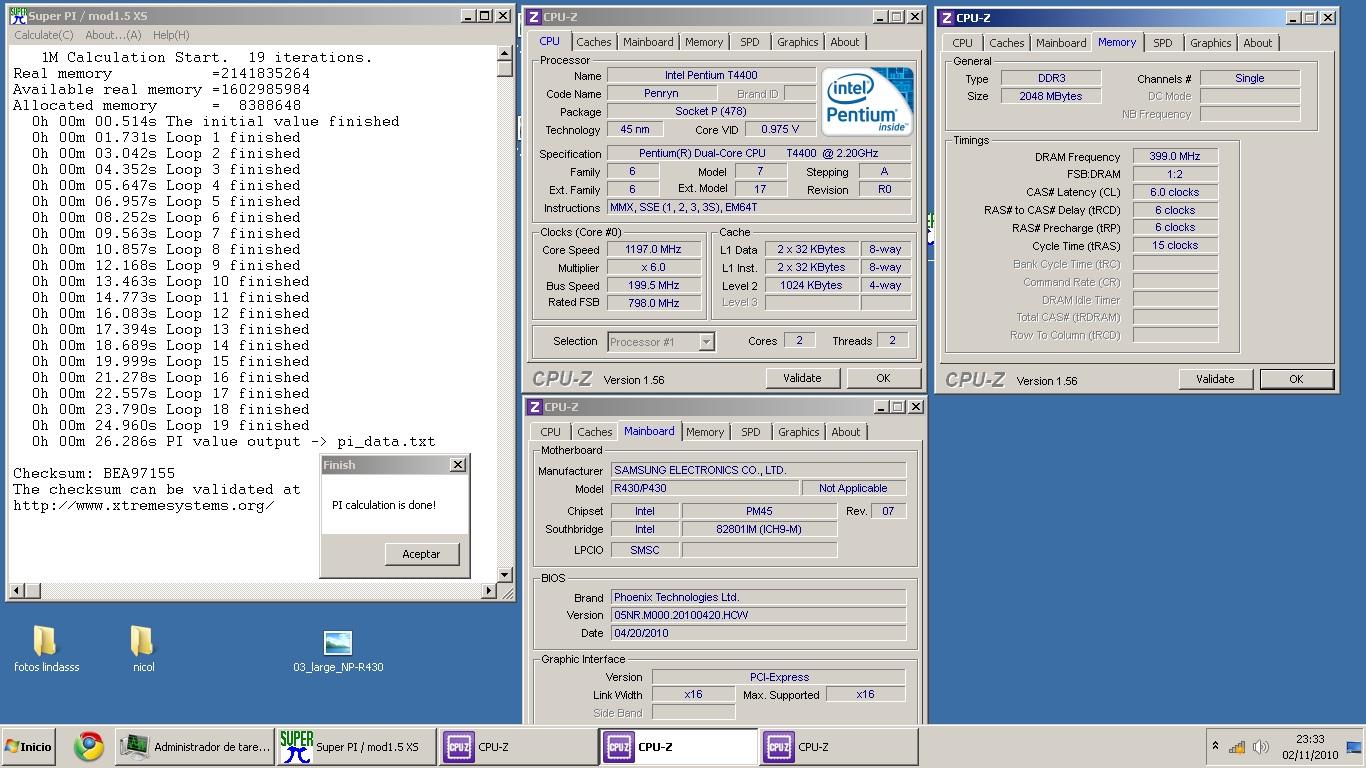Select Caches tab in Mainboard window

coord(594,432)
